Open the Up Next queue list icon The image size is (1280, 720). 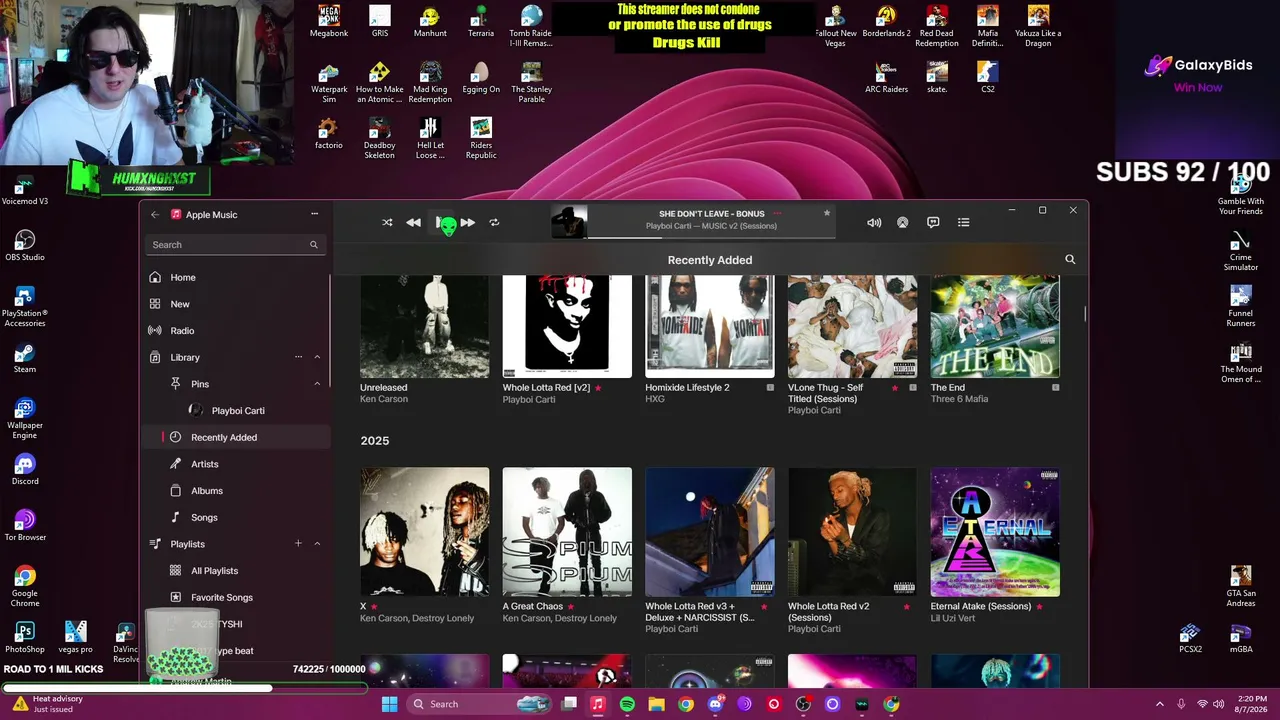tap(964, 223)
